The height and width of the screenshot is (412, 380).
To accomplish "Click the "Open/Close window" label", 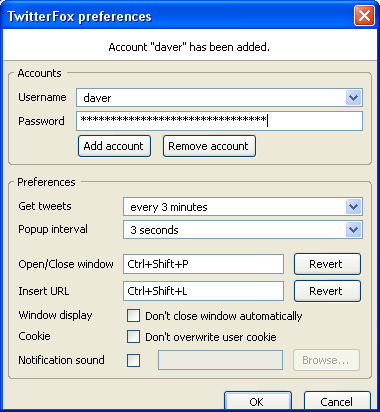I will click(66, 264).
